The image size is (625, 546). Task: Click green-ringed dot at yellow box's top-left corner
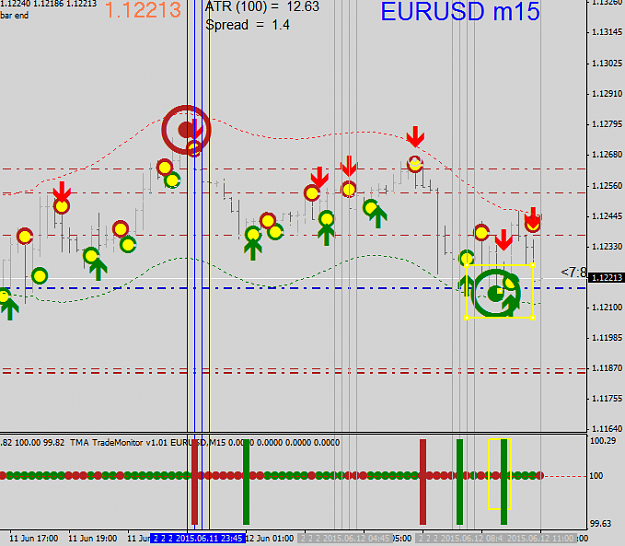[x=467, y=258]
